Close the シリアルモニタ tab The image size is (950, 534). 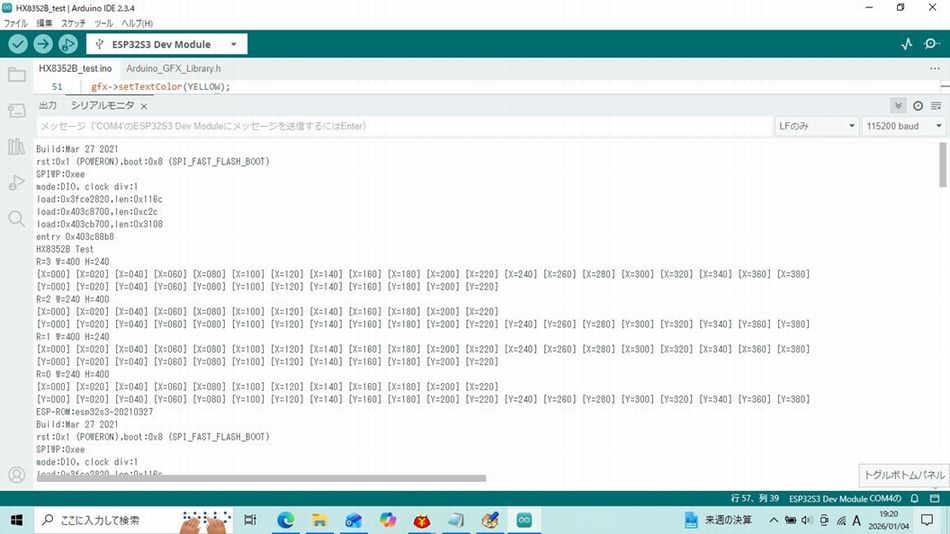click(144, 106)
